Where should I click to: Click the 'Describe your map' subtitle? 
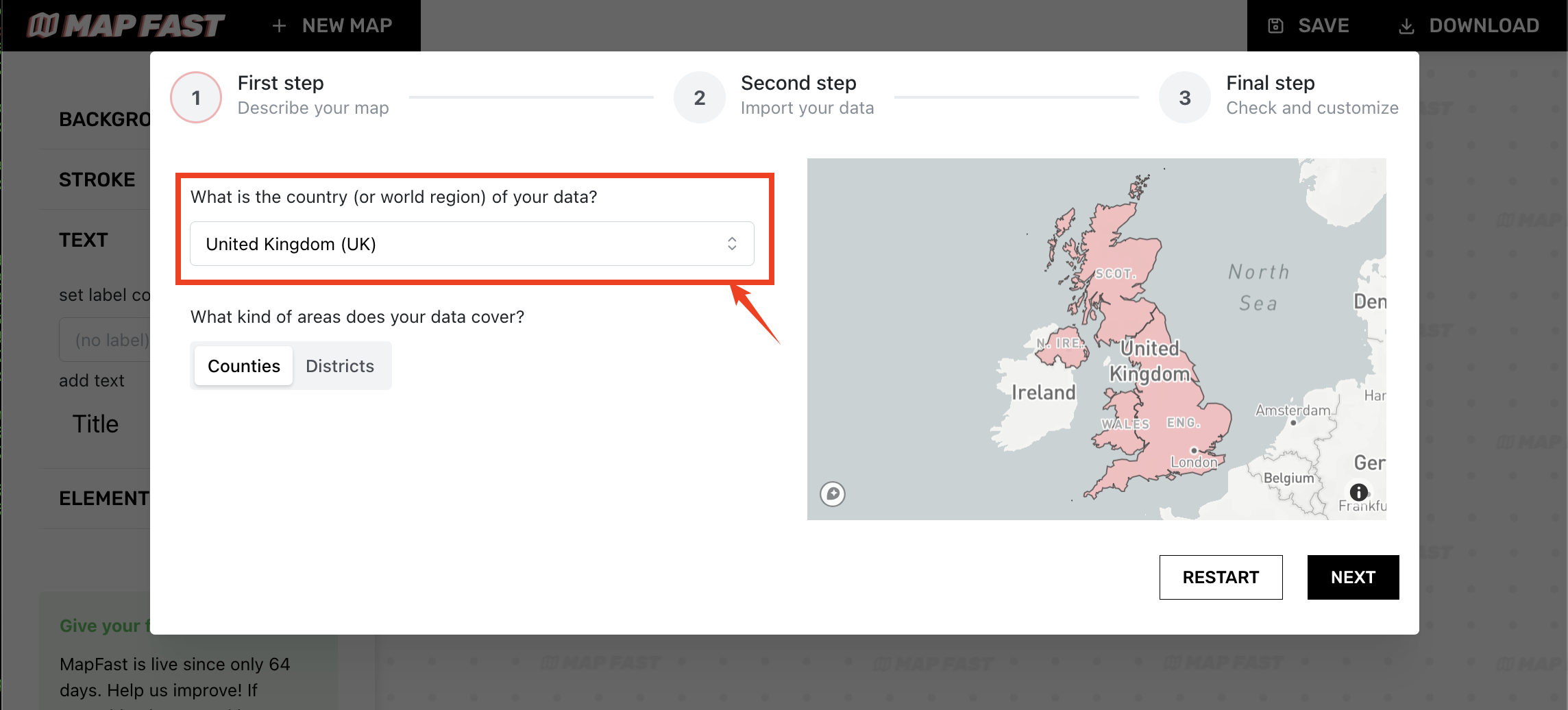313,108
